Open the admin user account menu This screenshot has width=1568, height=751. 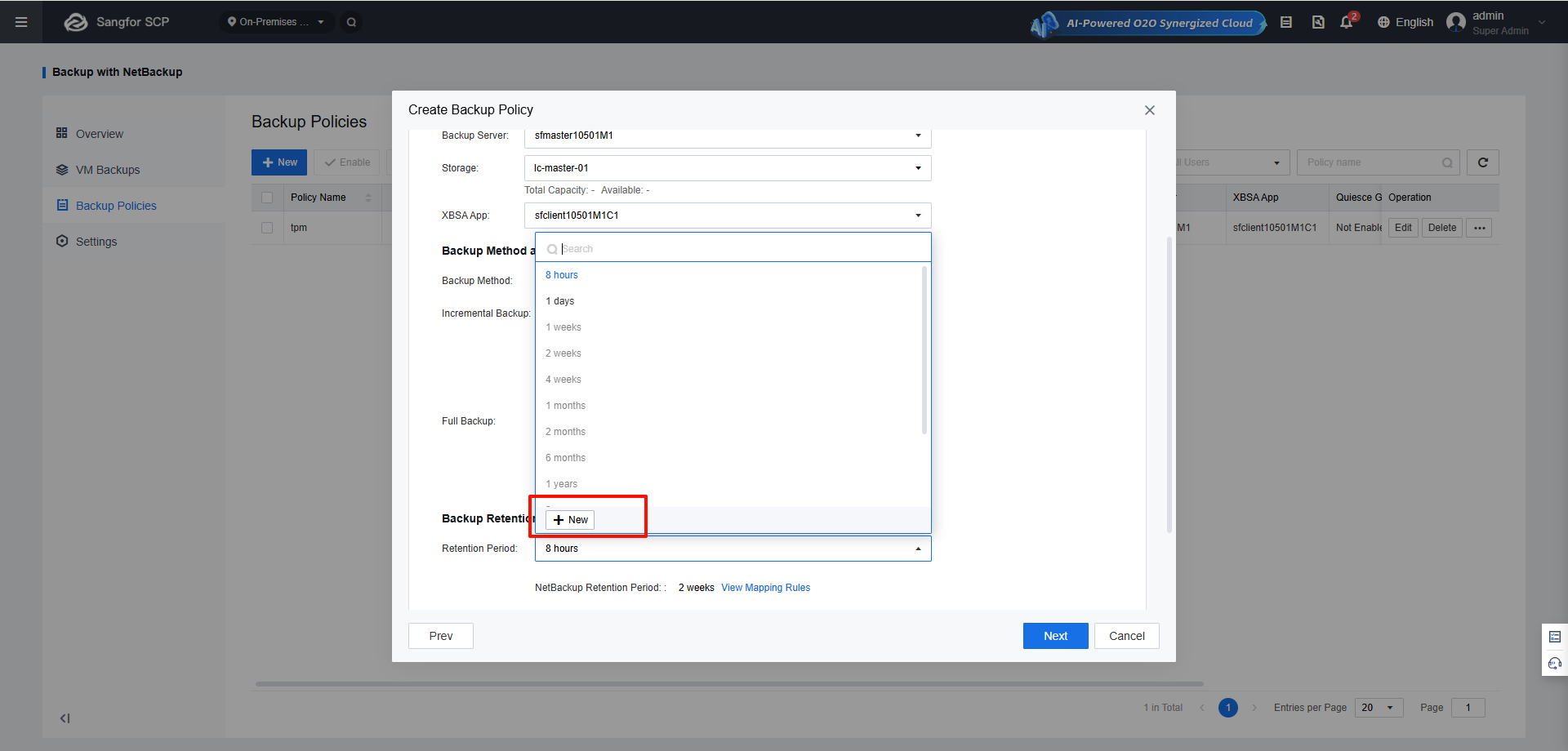(x=1496, y=22)
